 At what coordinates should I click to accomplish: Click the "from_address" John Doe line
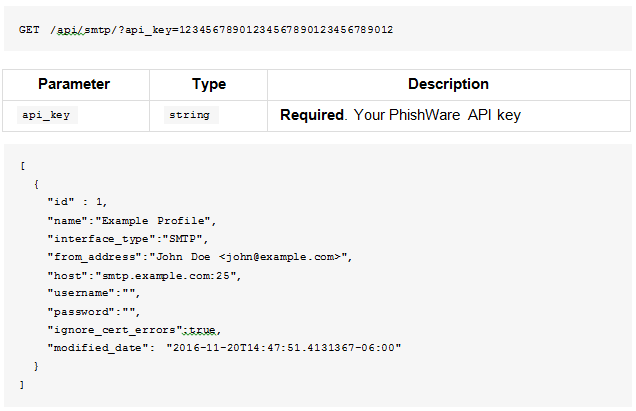(200, 257)
